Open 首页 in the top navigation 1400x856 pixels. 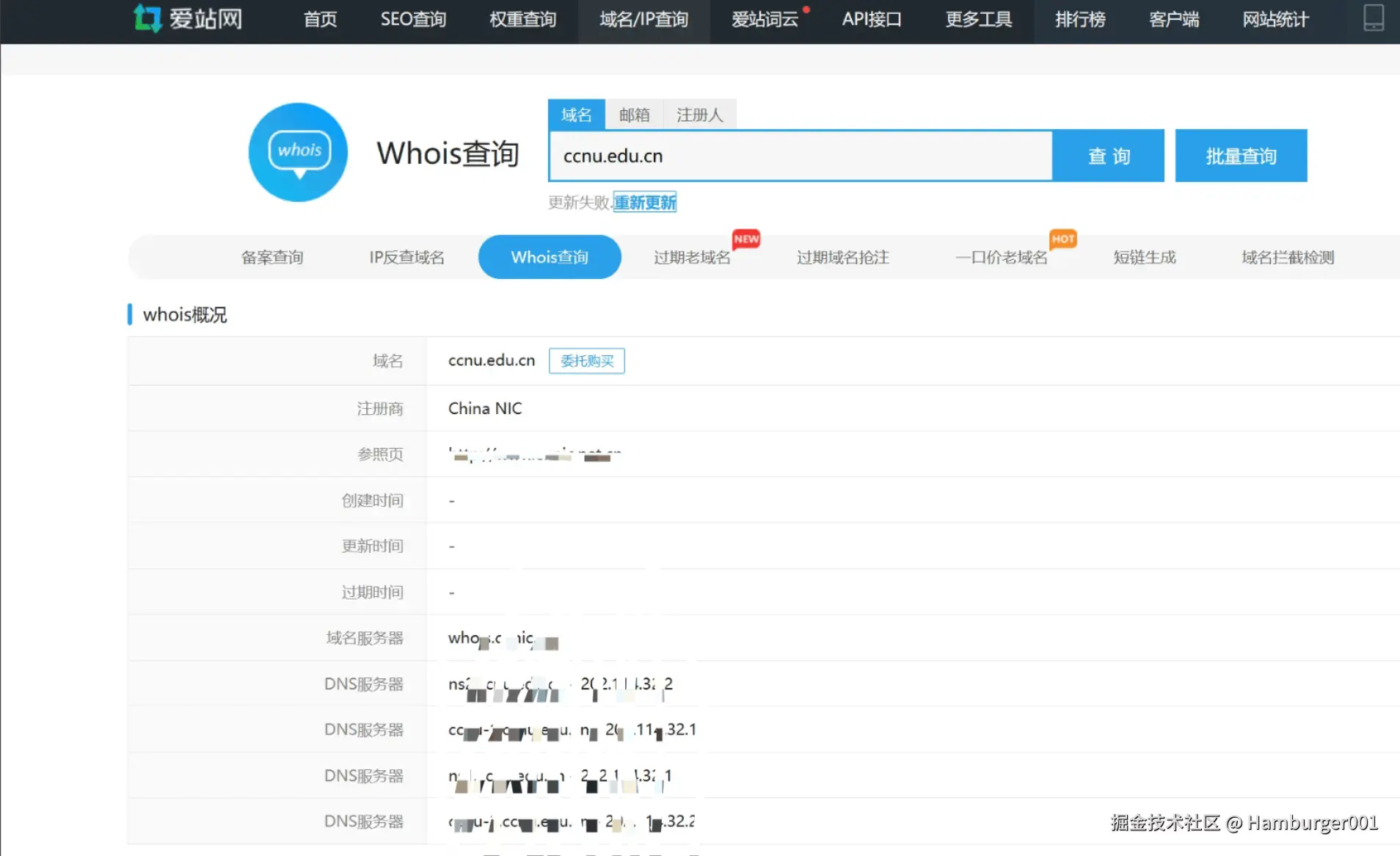pos(321,19)
